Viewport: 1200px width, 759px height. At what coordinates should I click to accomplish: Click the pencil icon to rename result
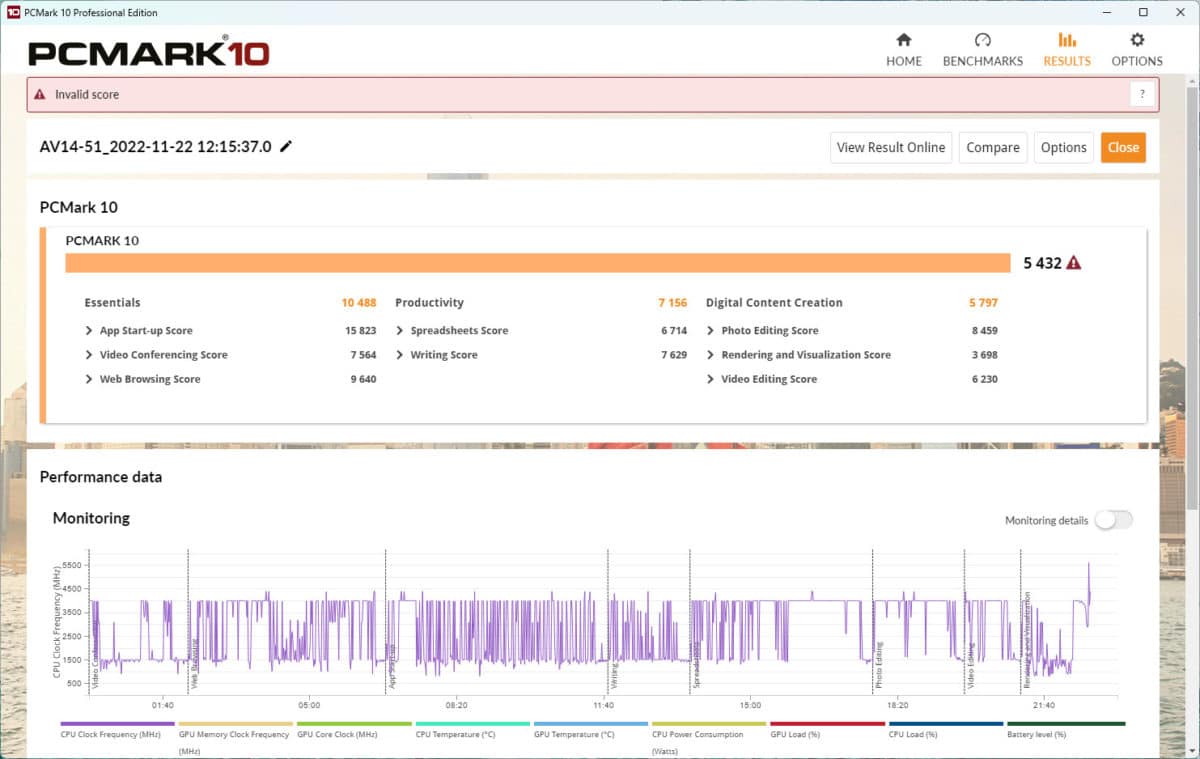[286, 146]
